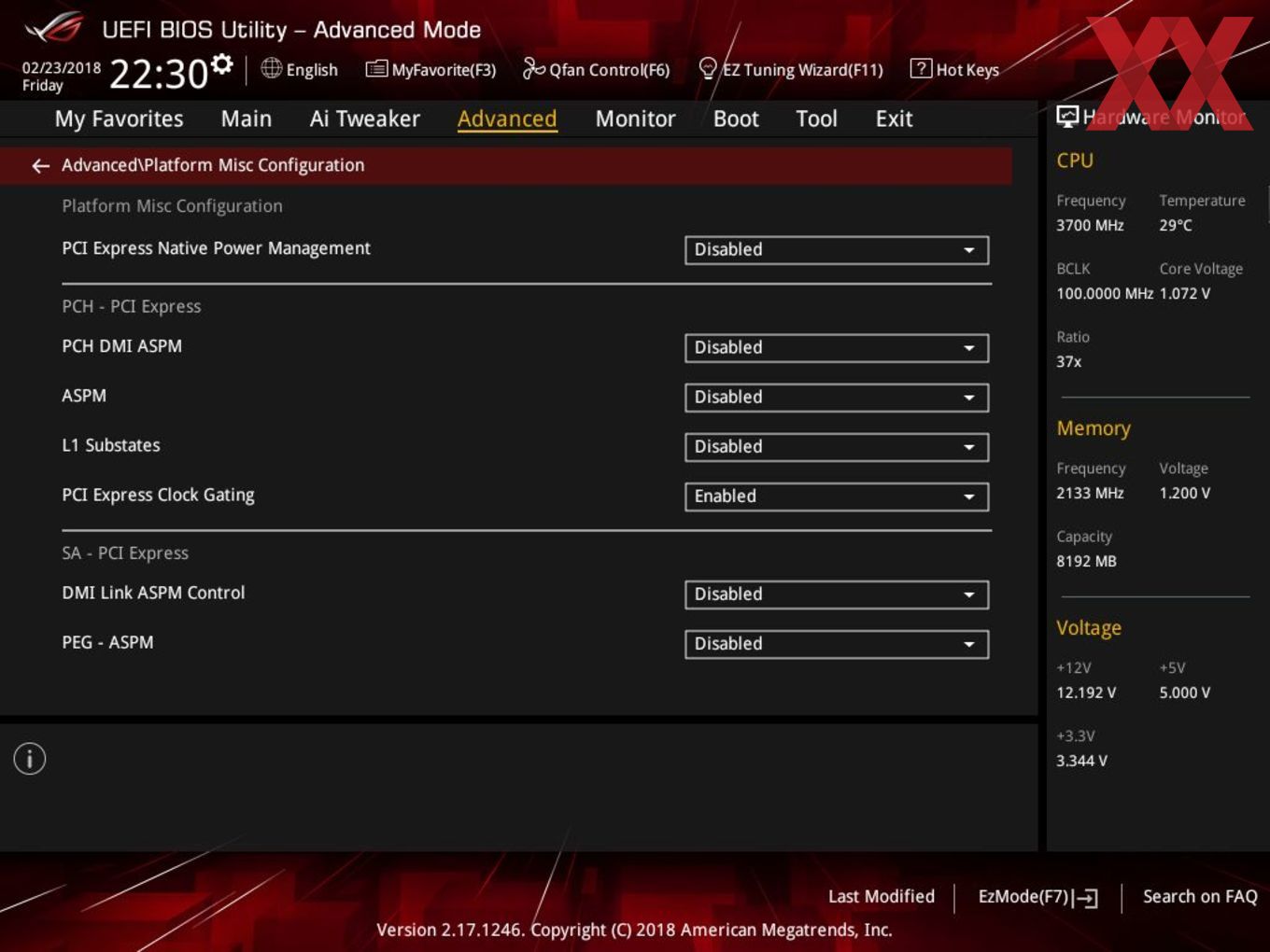Click the +12V value 12.192 V
The width and height of the screenshot is (1270, 952).
[x=1086, y=693]
